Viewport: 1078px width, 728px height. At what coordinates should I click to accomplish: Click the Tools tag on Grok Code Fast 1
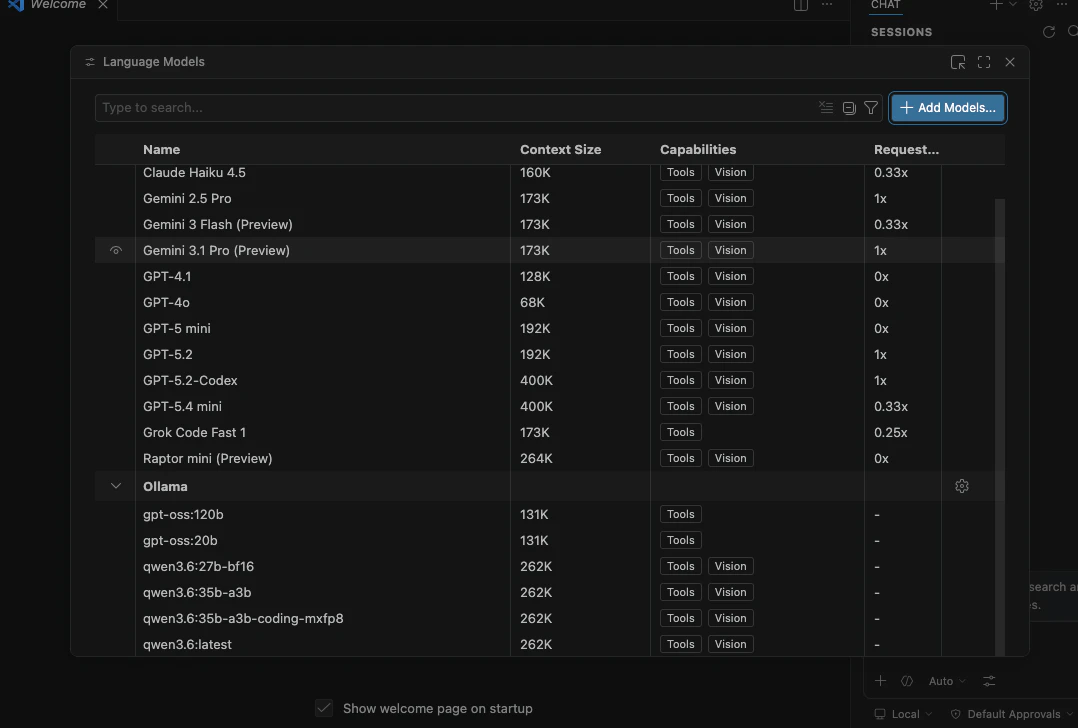coord(681,432)
